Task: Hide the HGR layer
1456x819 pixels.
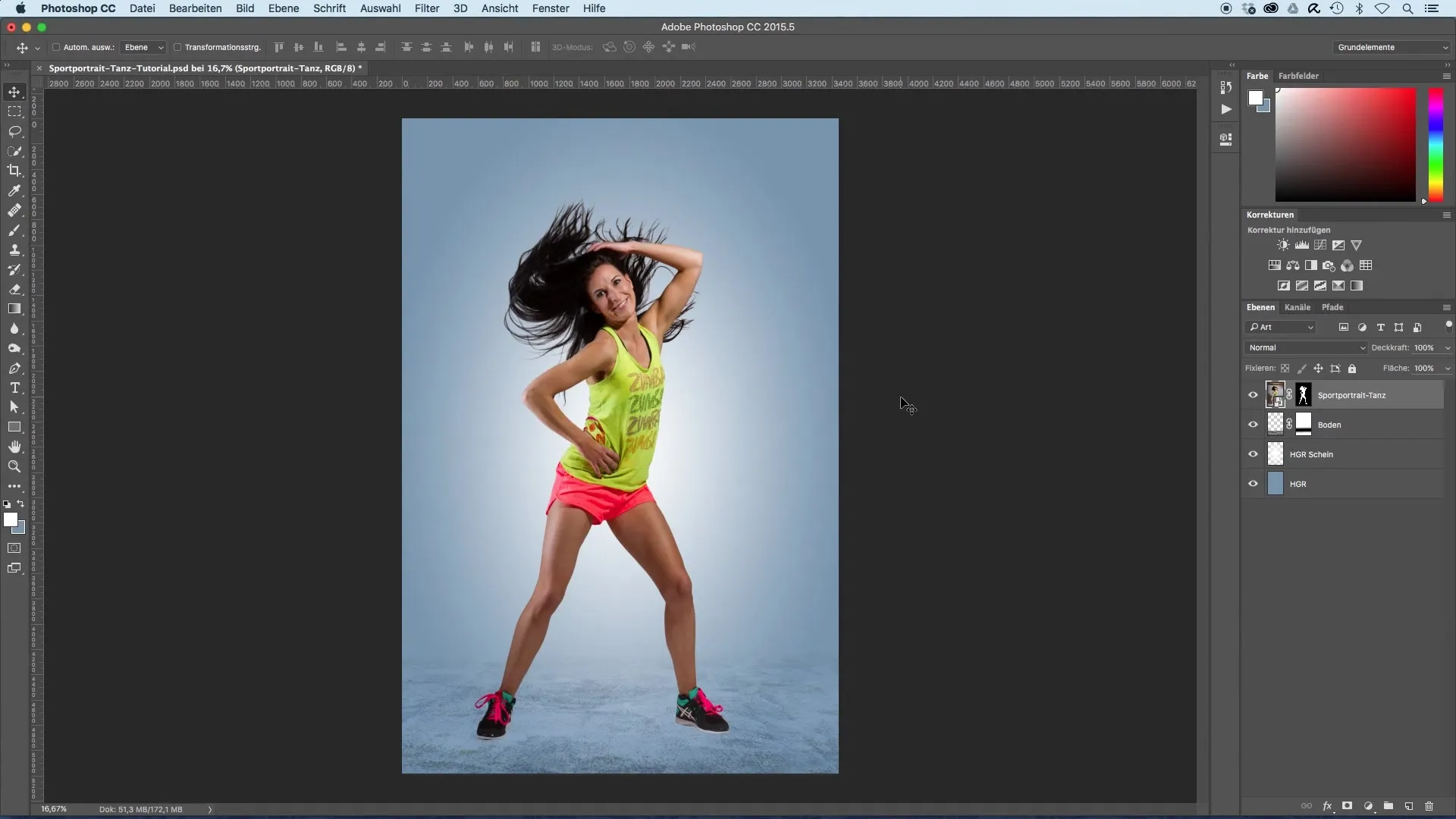Action: 1253,484
